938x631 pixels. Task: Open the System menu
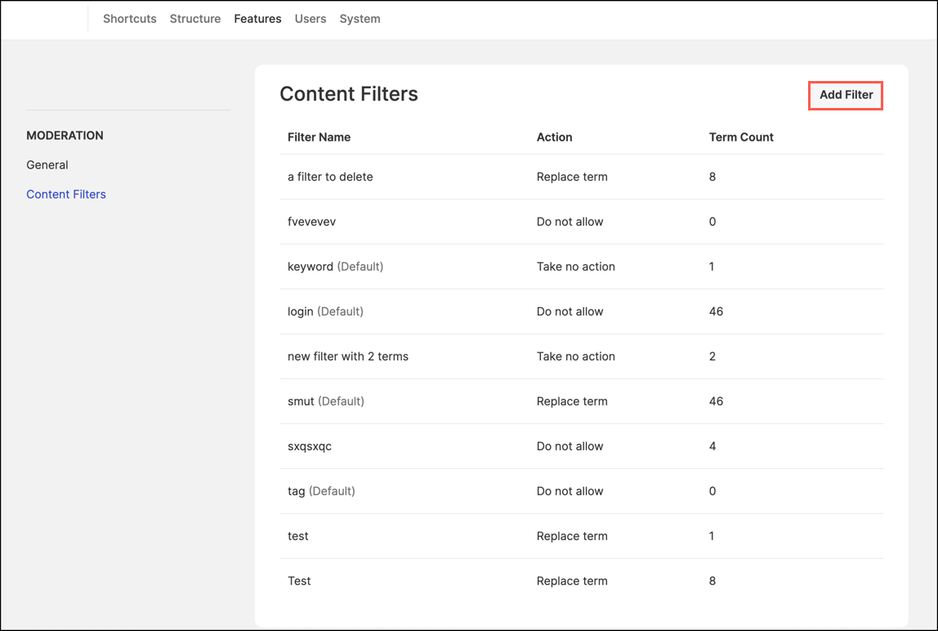[360, 19]
